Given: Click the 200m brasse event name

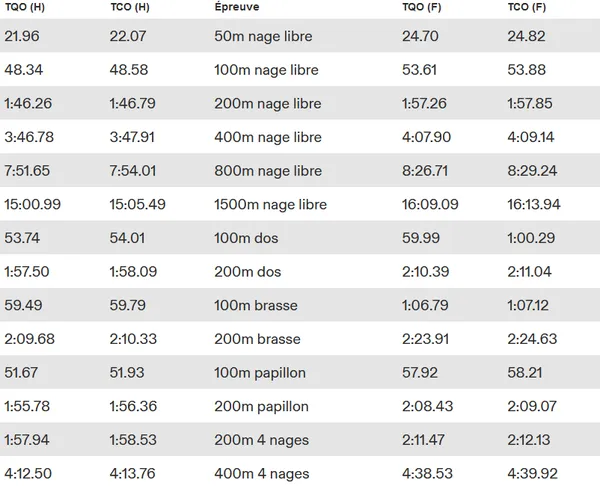Looking at the screenshot, I should (257, 339).
